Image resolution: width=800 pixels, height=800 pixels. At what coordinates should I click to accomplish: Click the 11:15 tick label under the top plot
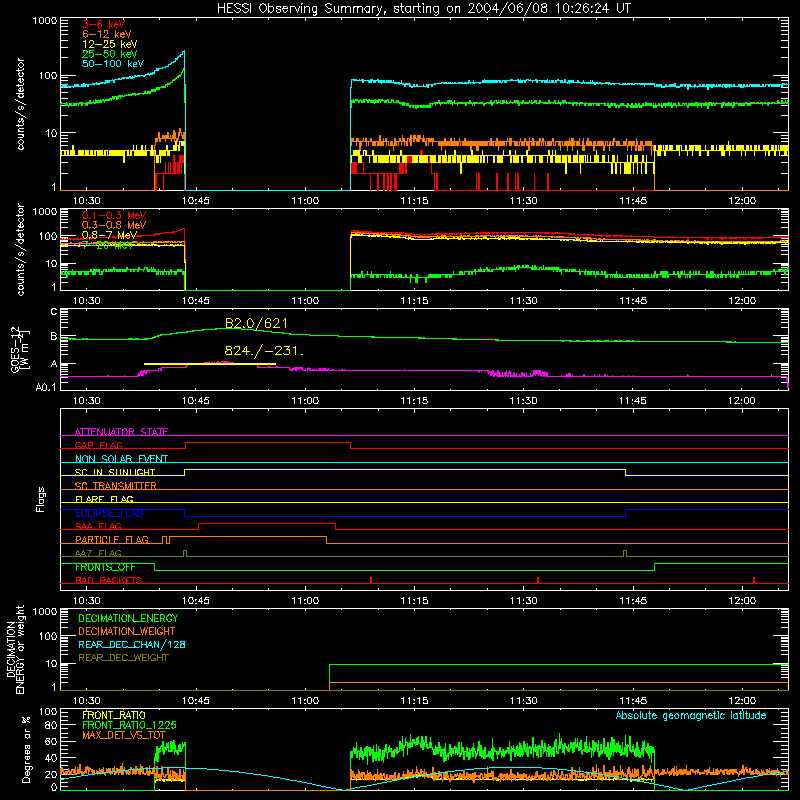point(414,201)
